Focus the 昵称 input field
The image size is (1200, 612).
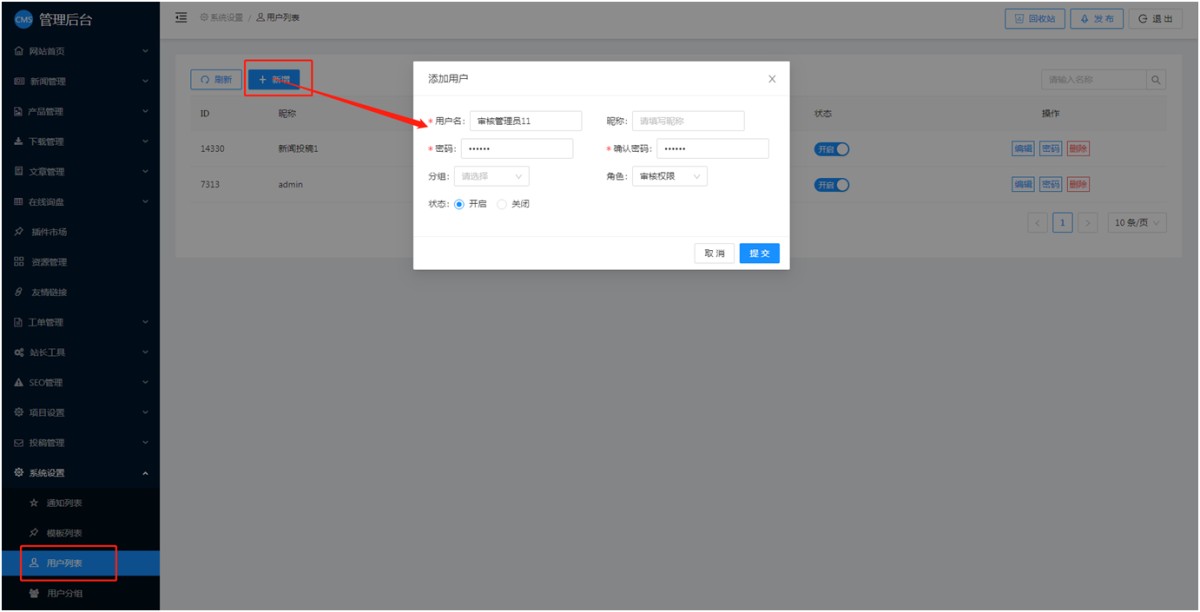coord(688,121)
